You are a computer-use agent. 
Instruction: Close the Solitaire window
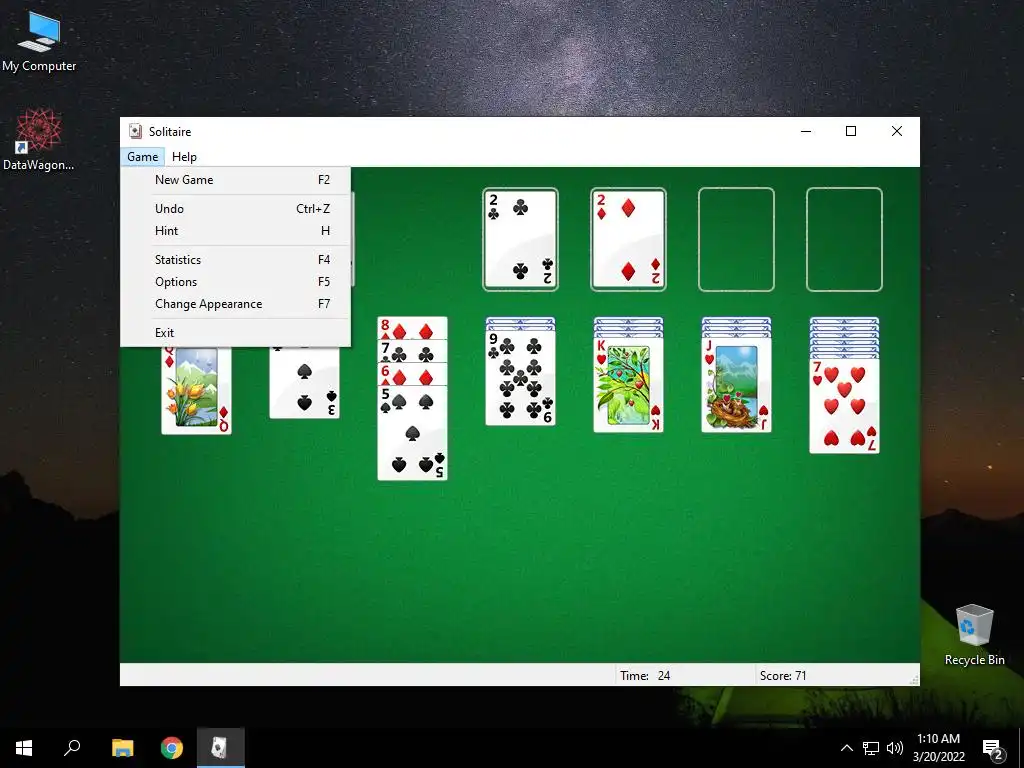point(897,131)
